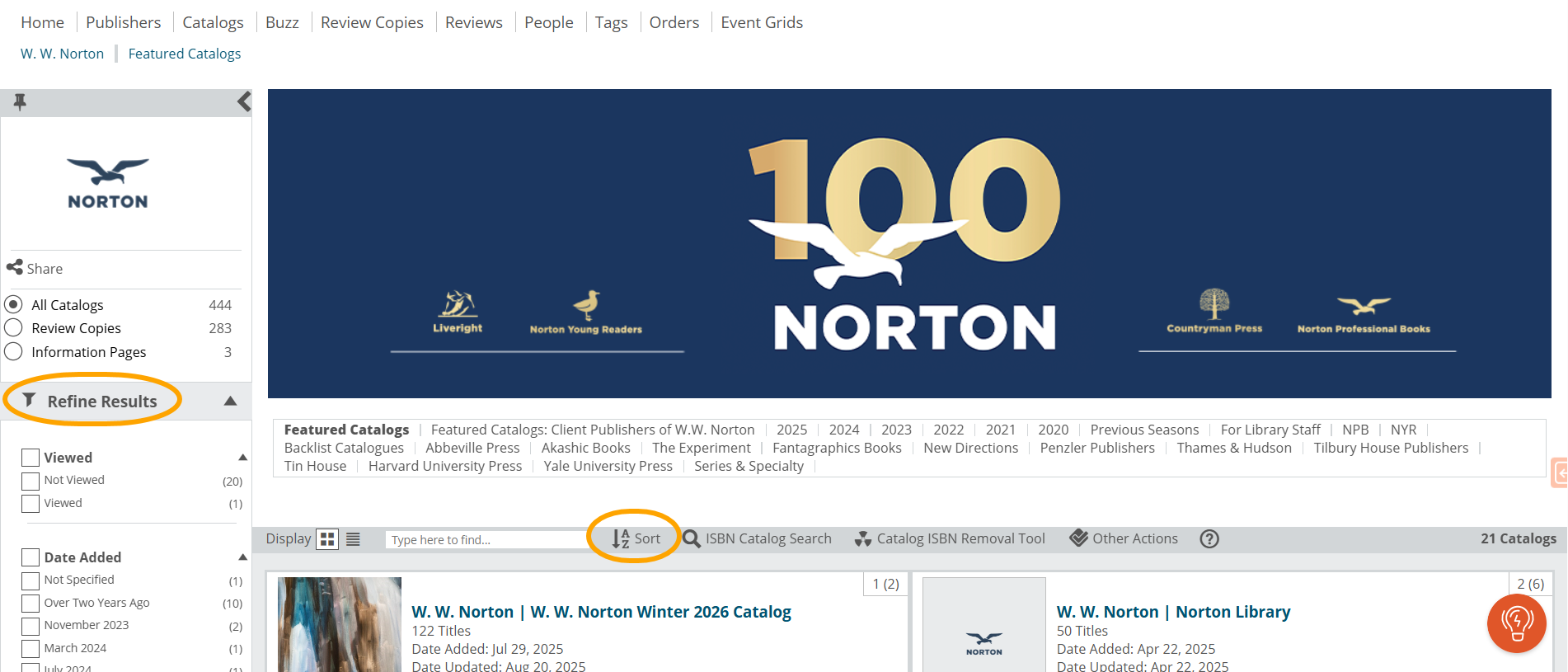Screen dimensions: 1568x672
Task: Select the Yale University Press category
Action: [608, 466]
